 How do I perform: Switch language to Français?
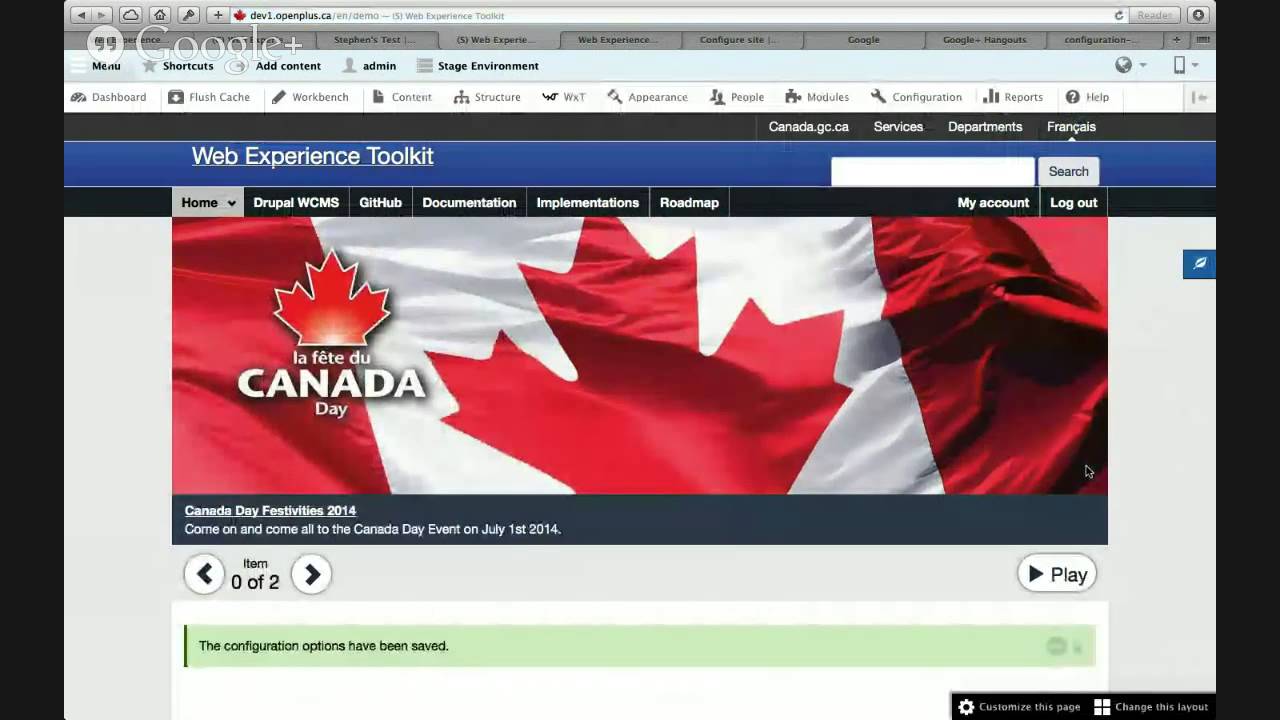[x=1071, y=127]
